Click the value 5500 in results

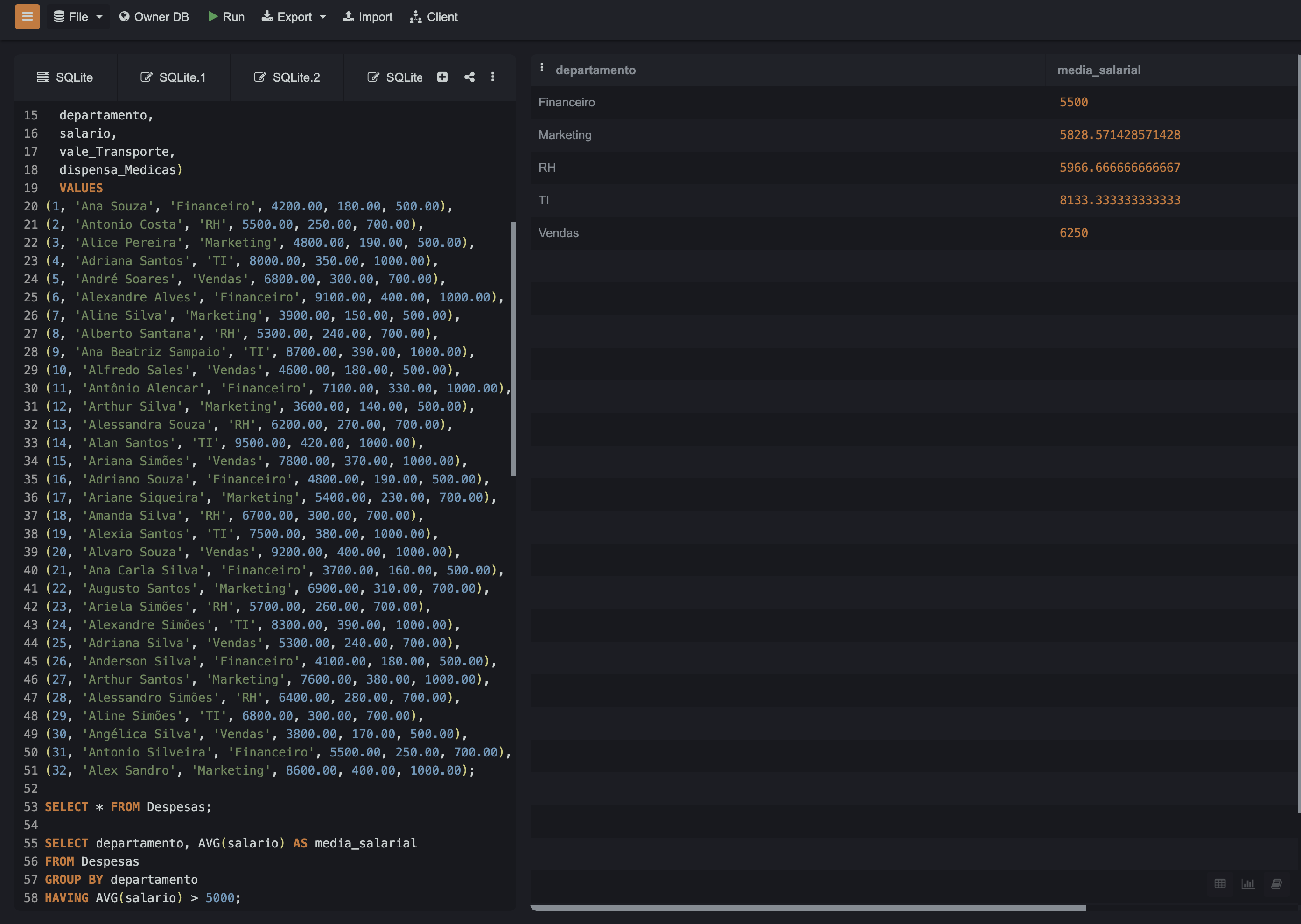[1073, 102]
